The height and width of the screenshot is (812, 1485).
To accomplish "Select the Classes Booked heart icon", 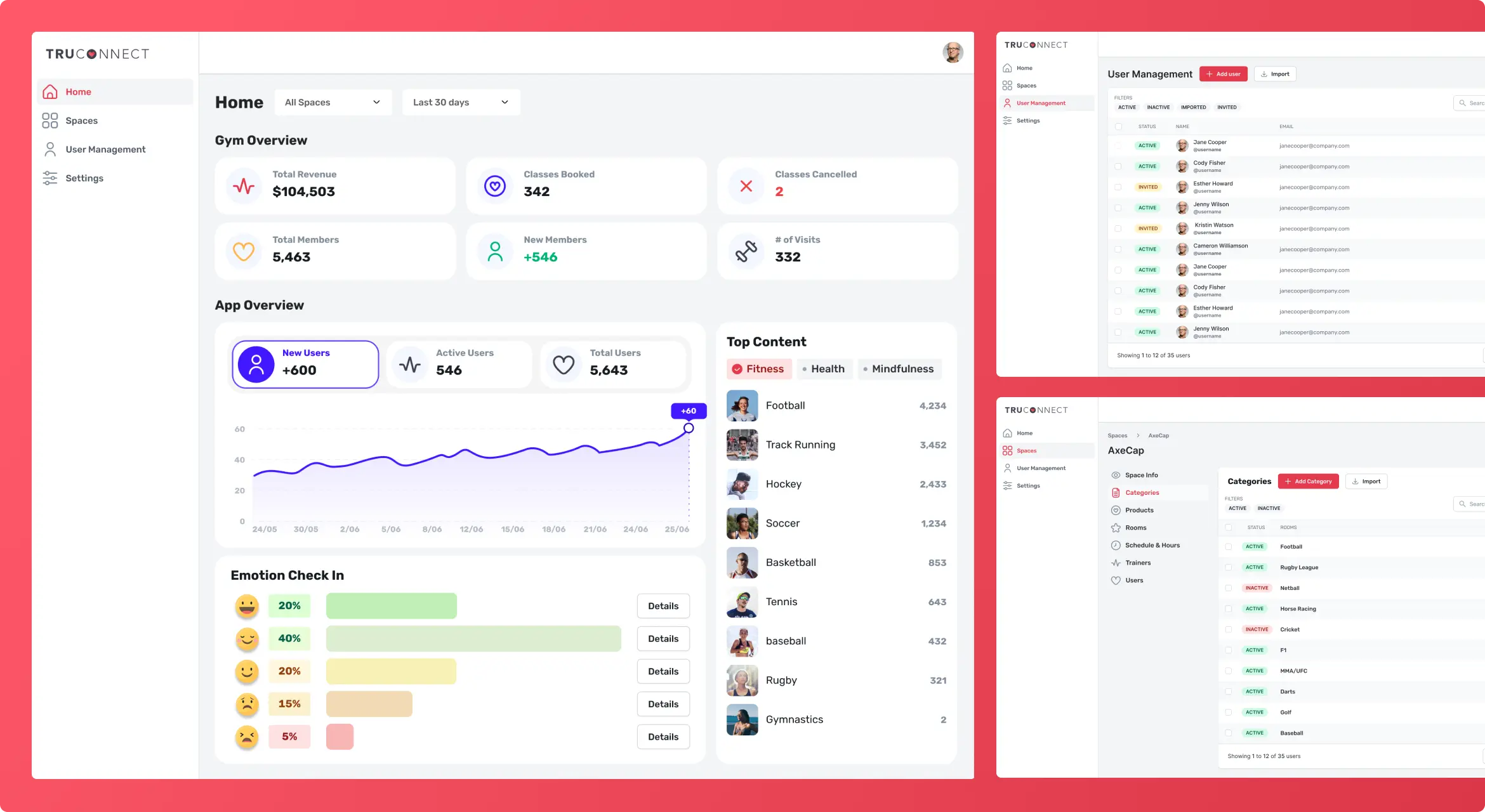I will 495,186.
